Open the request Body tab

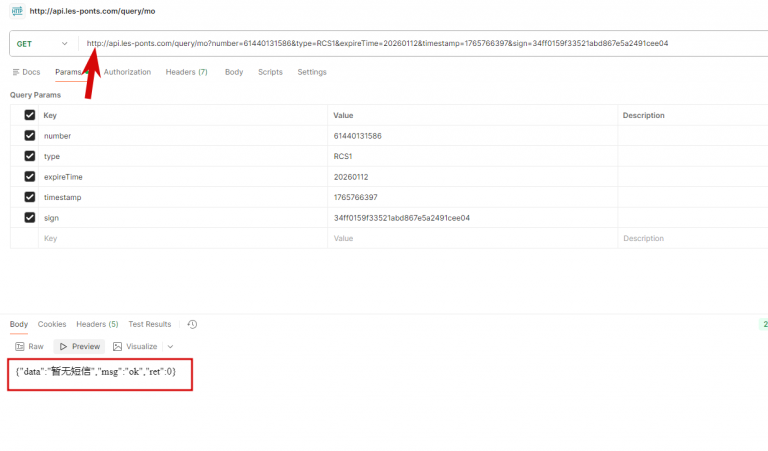point(234,72)
